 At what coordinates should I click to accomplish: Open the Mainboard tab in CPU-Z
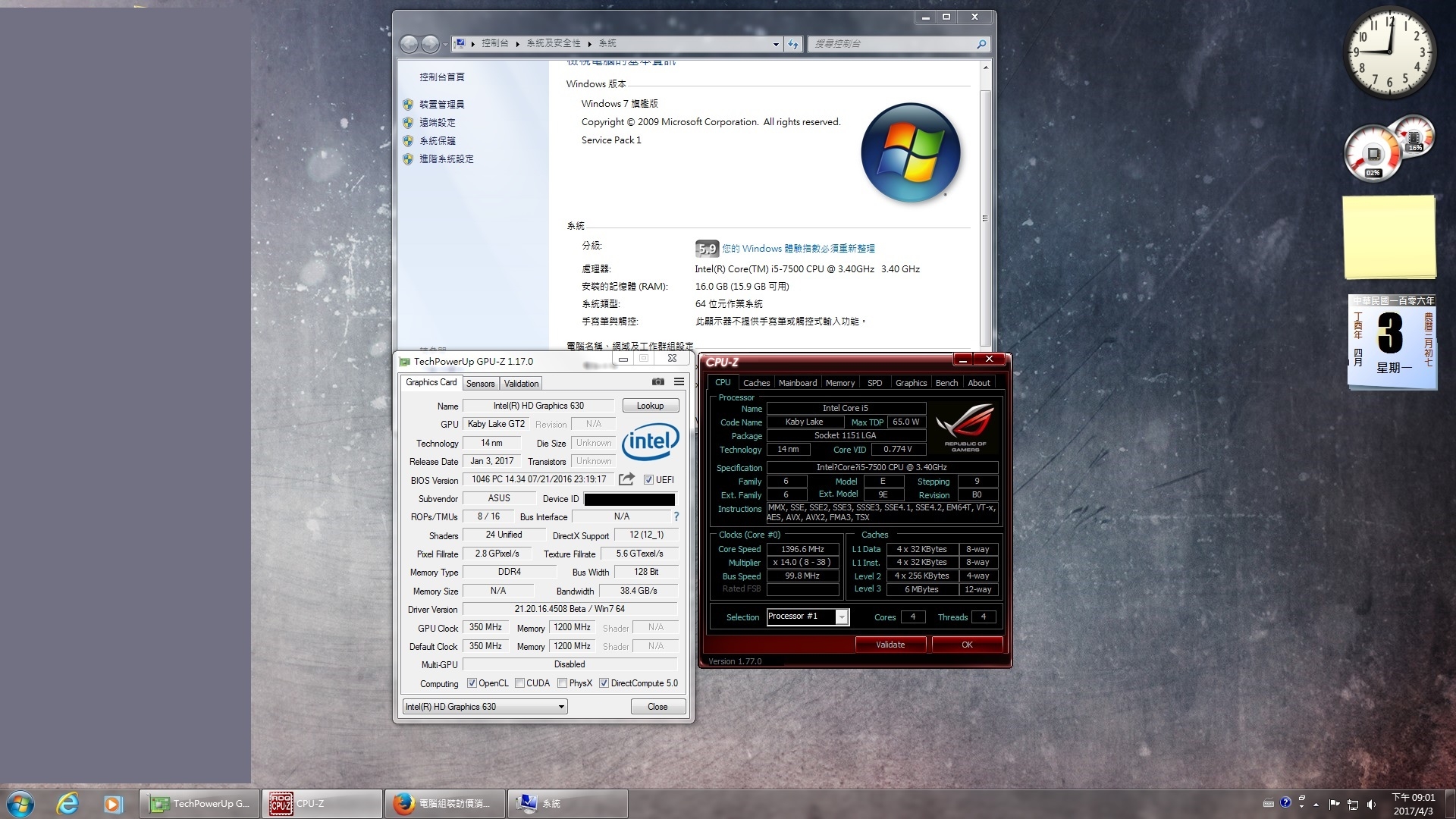798,383
